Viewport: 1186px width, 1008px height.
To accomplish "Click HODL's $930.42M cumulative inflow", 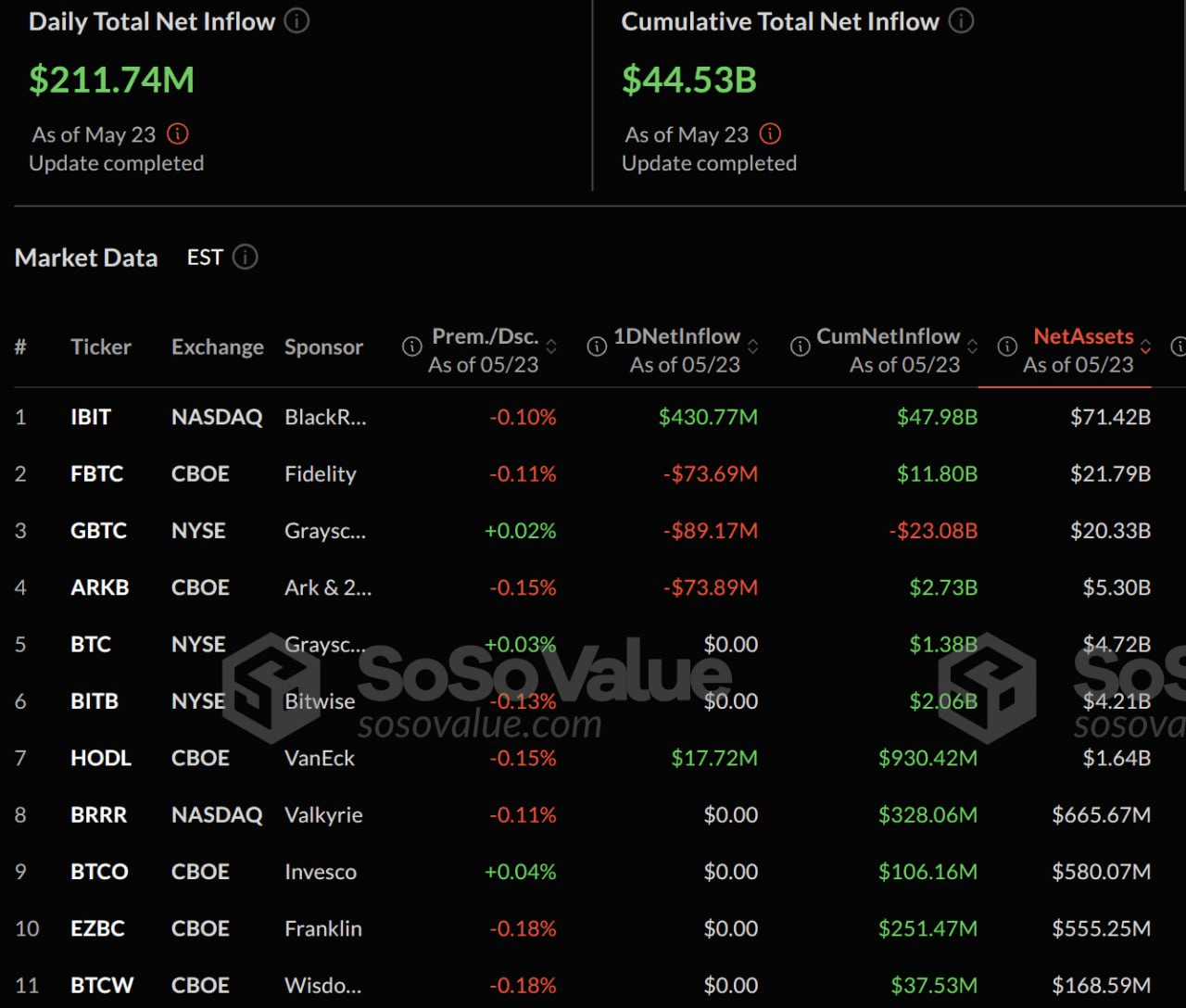I will pyautogui.click(x=927, y=758).
